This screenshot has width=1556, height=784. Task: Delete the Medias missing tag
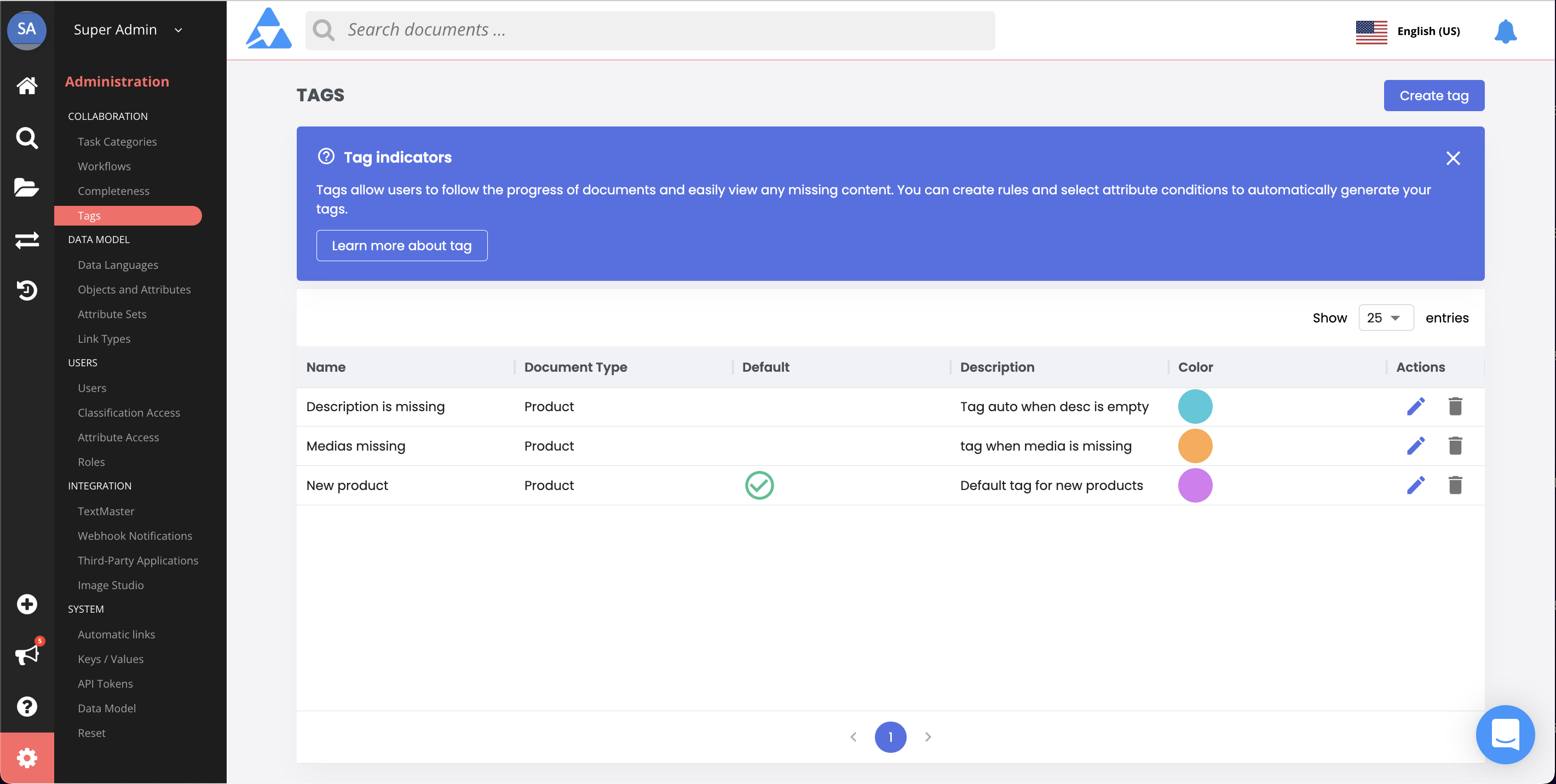point(1455,446)
